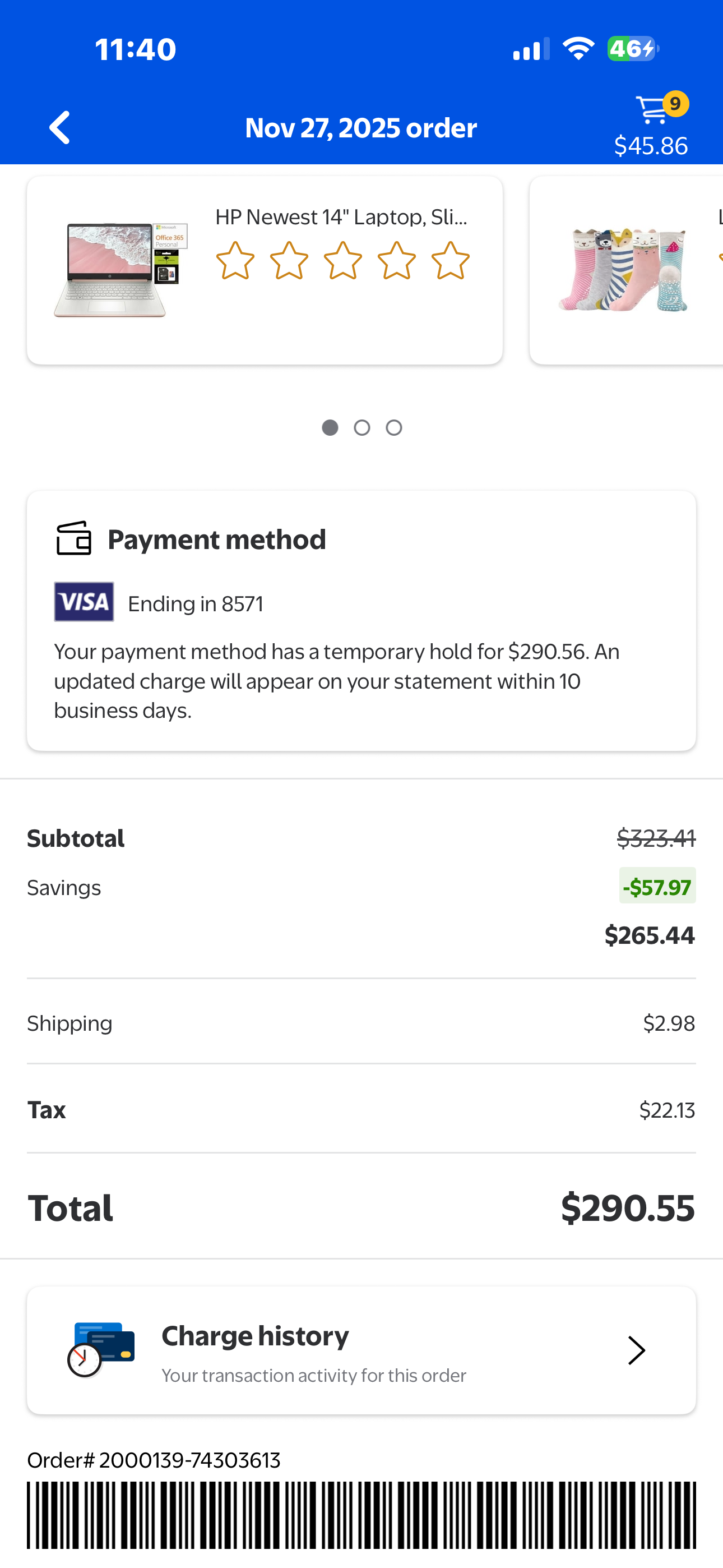Tap the $45.86 cart total
This screenshot has height=1568, width=723.
tap(651, 146)
